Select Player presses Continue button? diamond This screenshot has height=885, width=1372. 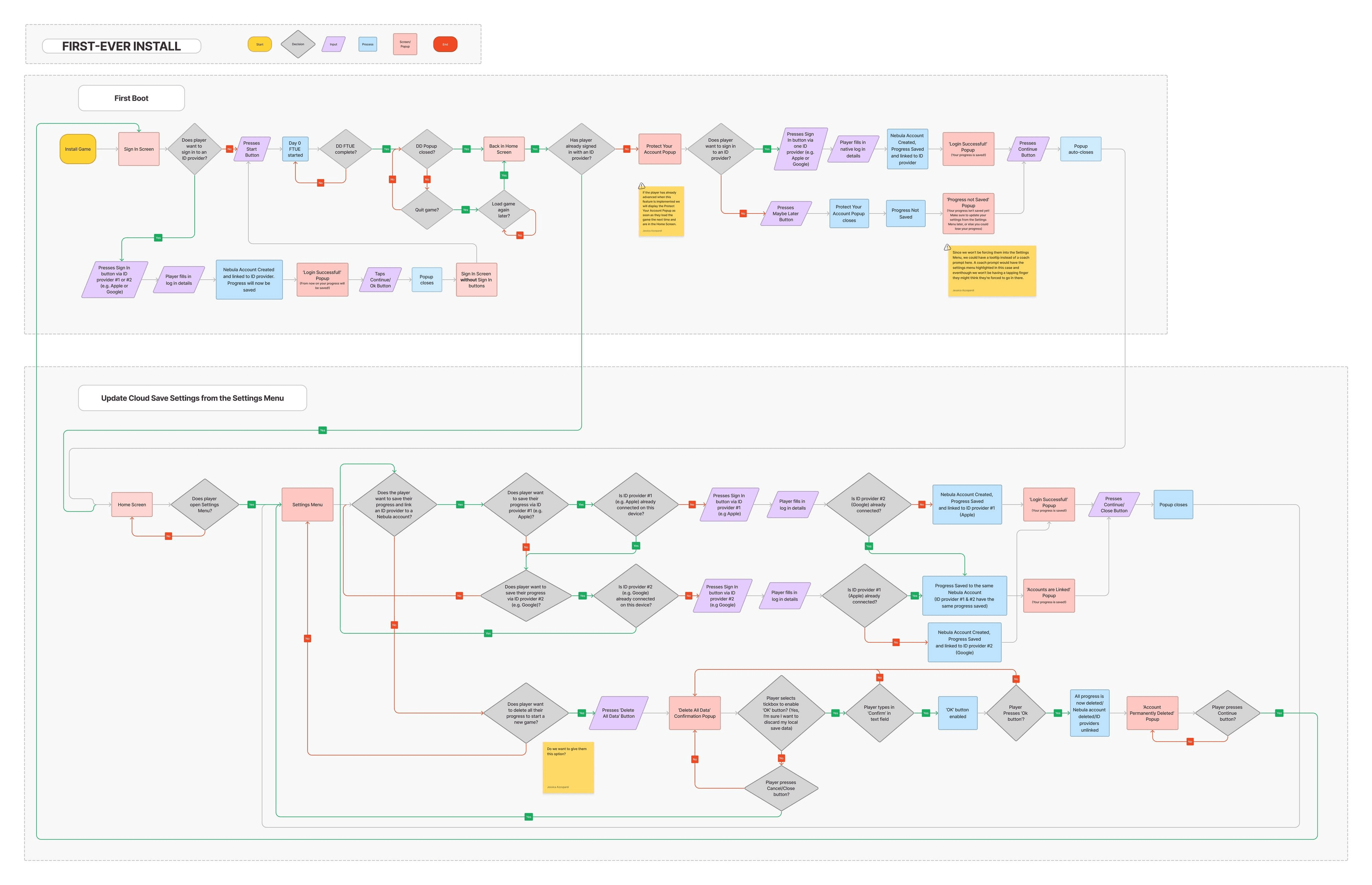pyautogui.click(x=1227, y=713)
